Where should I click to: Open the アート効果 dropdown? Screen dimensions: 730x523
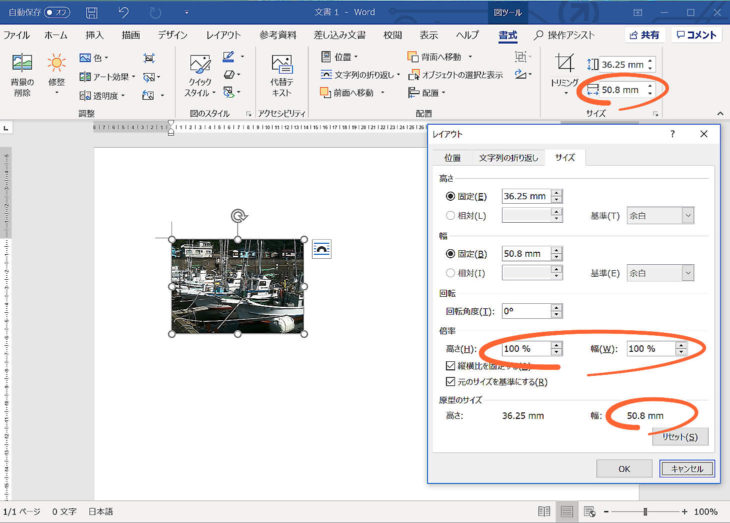click(110, 76)
